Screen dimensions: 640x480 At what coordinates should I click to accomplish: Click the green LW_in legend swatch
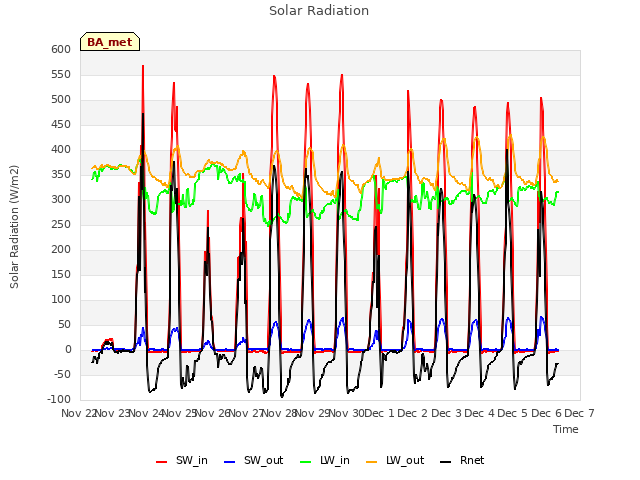(x=306, y=462)
